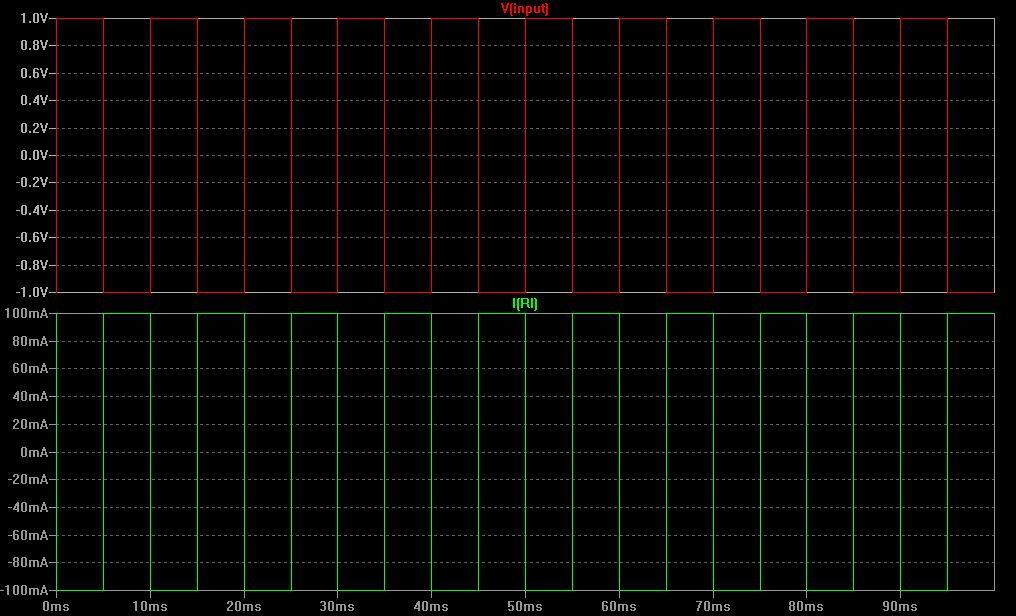Image resolution: width=1016 pixels, height=616 pixels.
Task: Click the 100mA current axis label
Action: pos(26,314)
